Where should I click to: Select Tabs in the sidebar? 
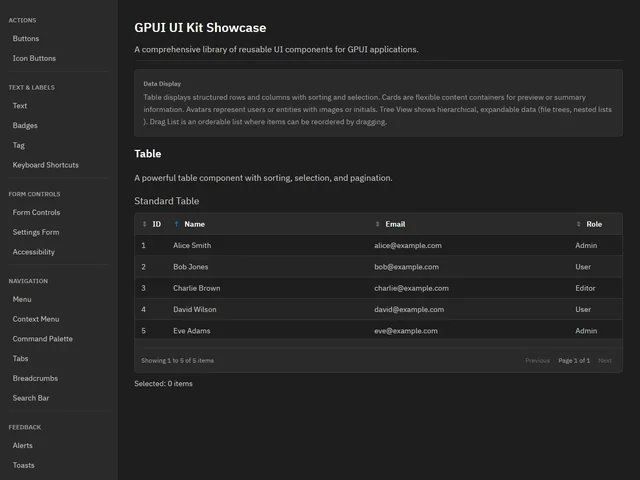click(20, 358)
